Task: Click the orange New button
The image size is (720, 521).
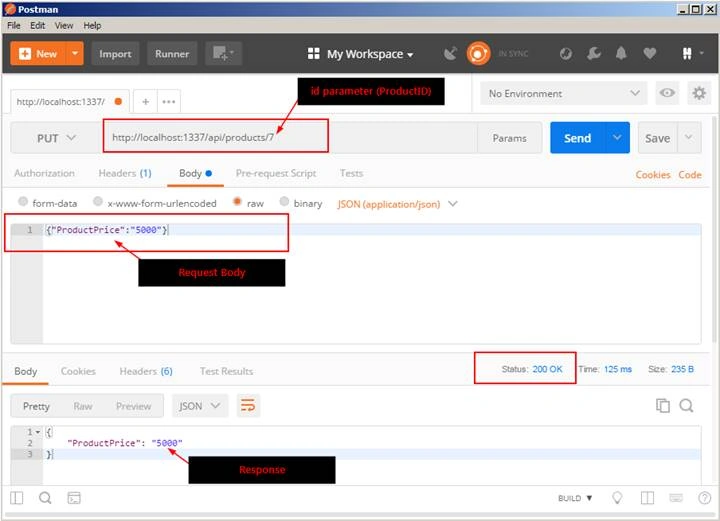Action: pyautogui.click(x=39, y=54)
